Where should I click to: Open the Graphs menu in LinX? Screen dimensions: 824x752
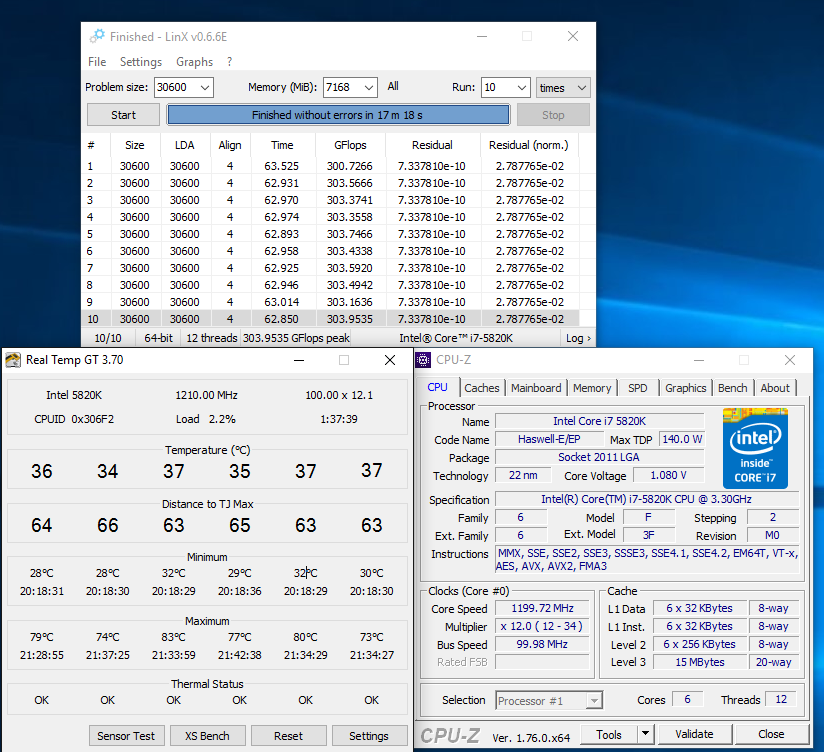[x=194, y=62]
